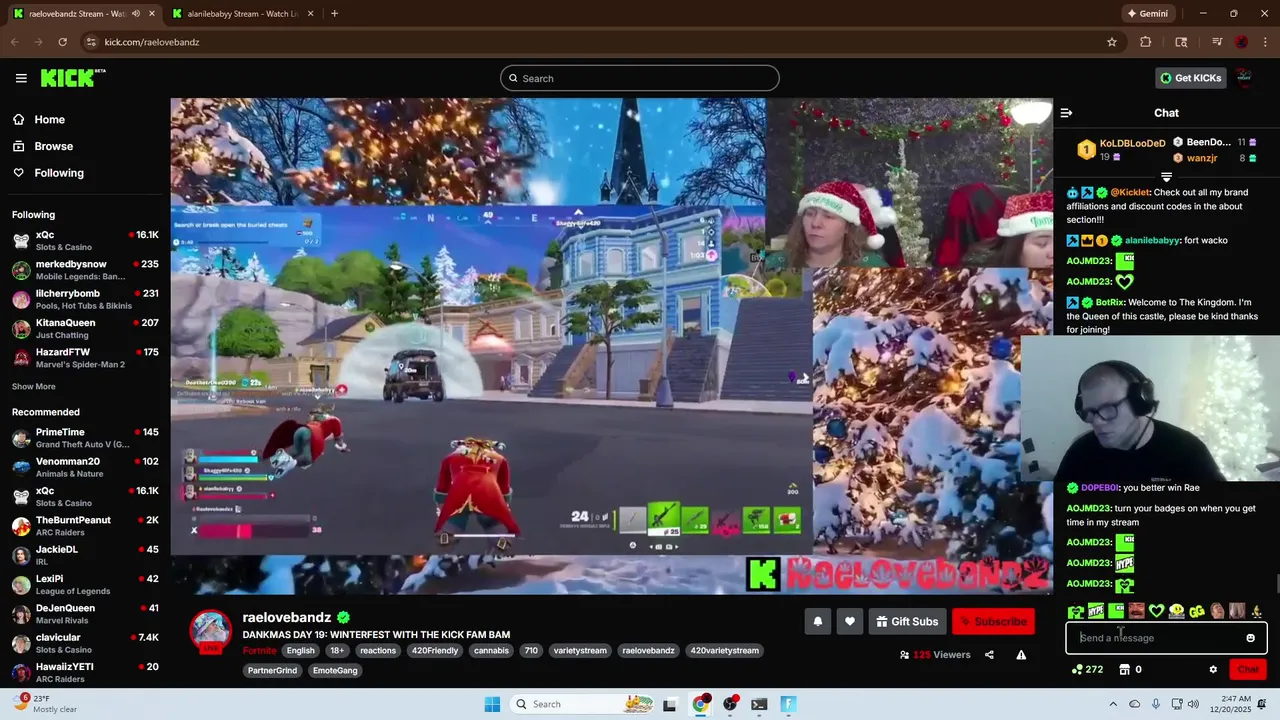The height and width of the screenshot is (720, 1280).
Task: Open terminal app in taskbar
Action: [759, 704]
